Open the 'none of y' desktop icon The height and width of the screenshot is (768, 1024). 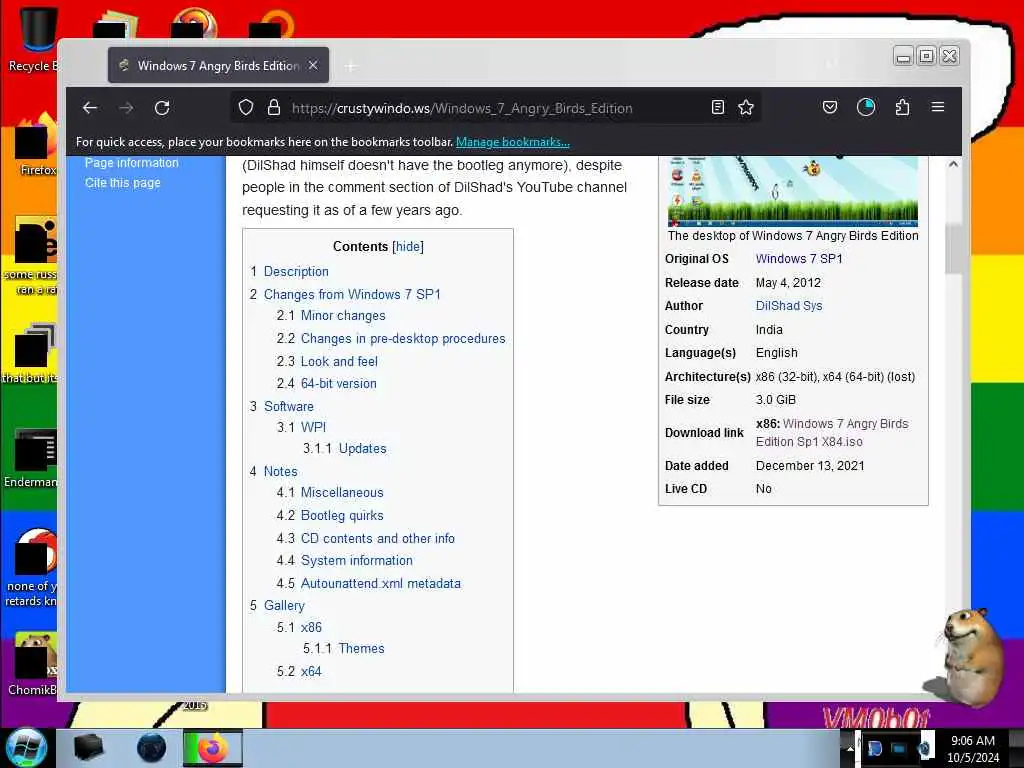click(33, 568)
